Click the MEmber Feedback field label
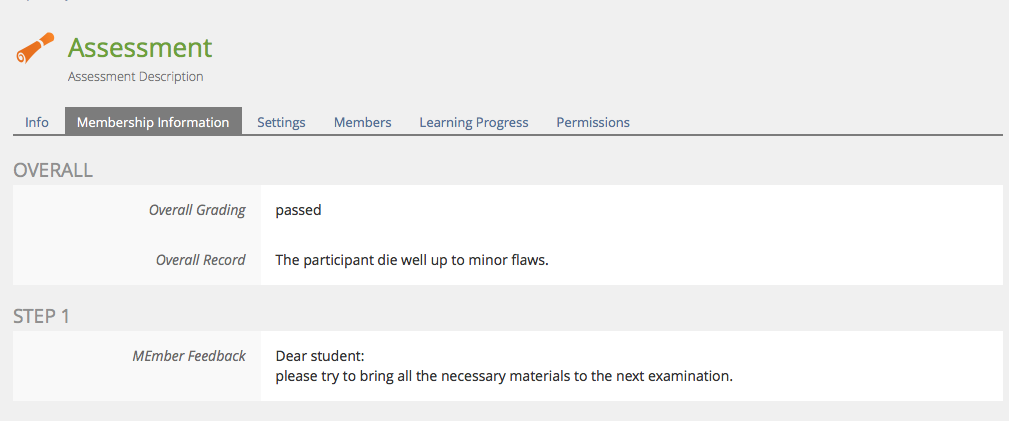1009x421 pixels. coord(189,356)
